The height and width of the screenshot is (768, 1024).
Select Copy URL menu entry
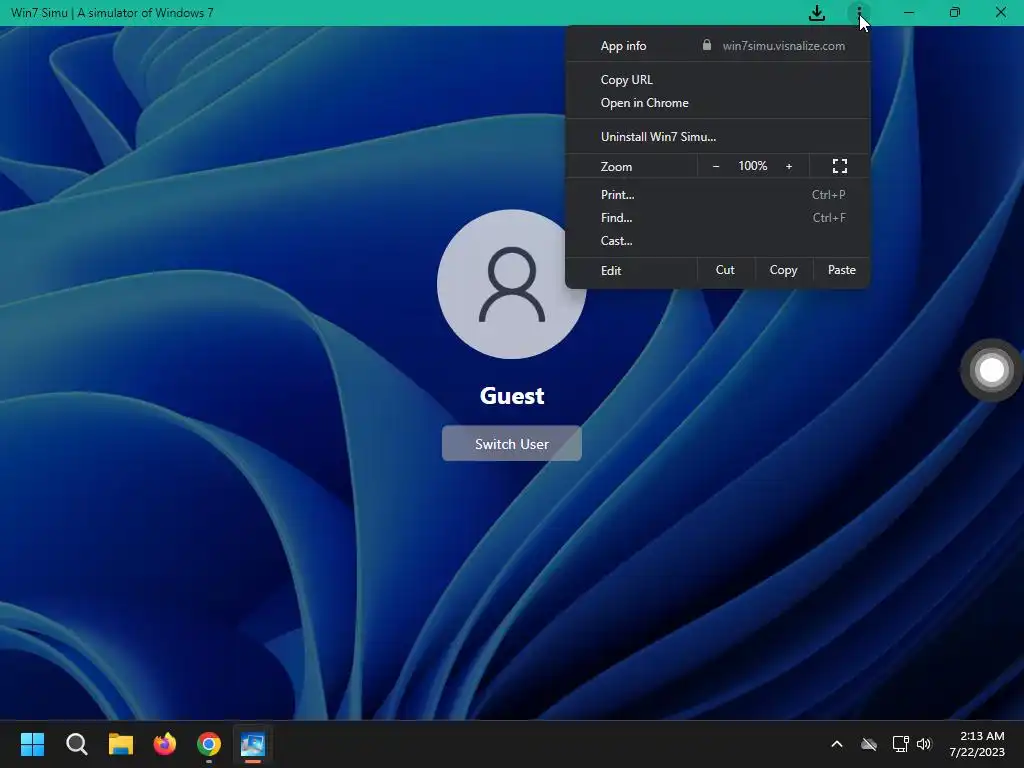717,80
